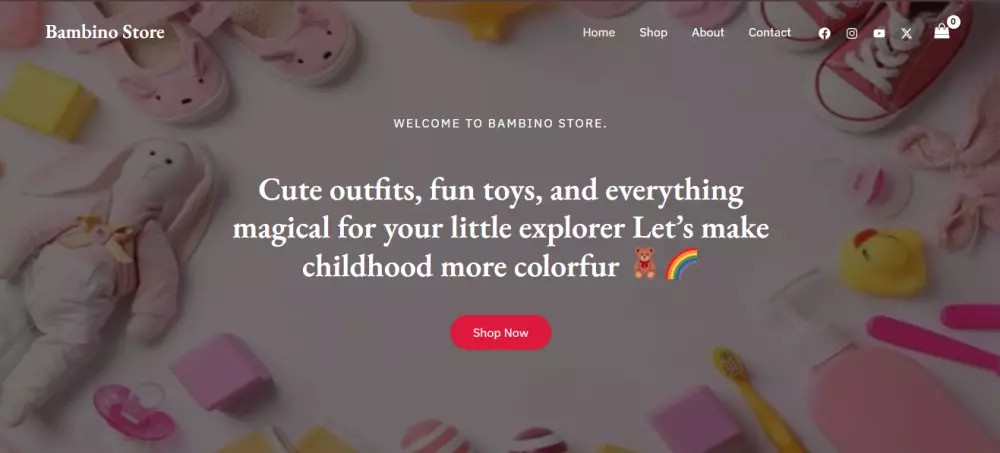Click the Bambino Store logo link

point(105,32)
